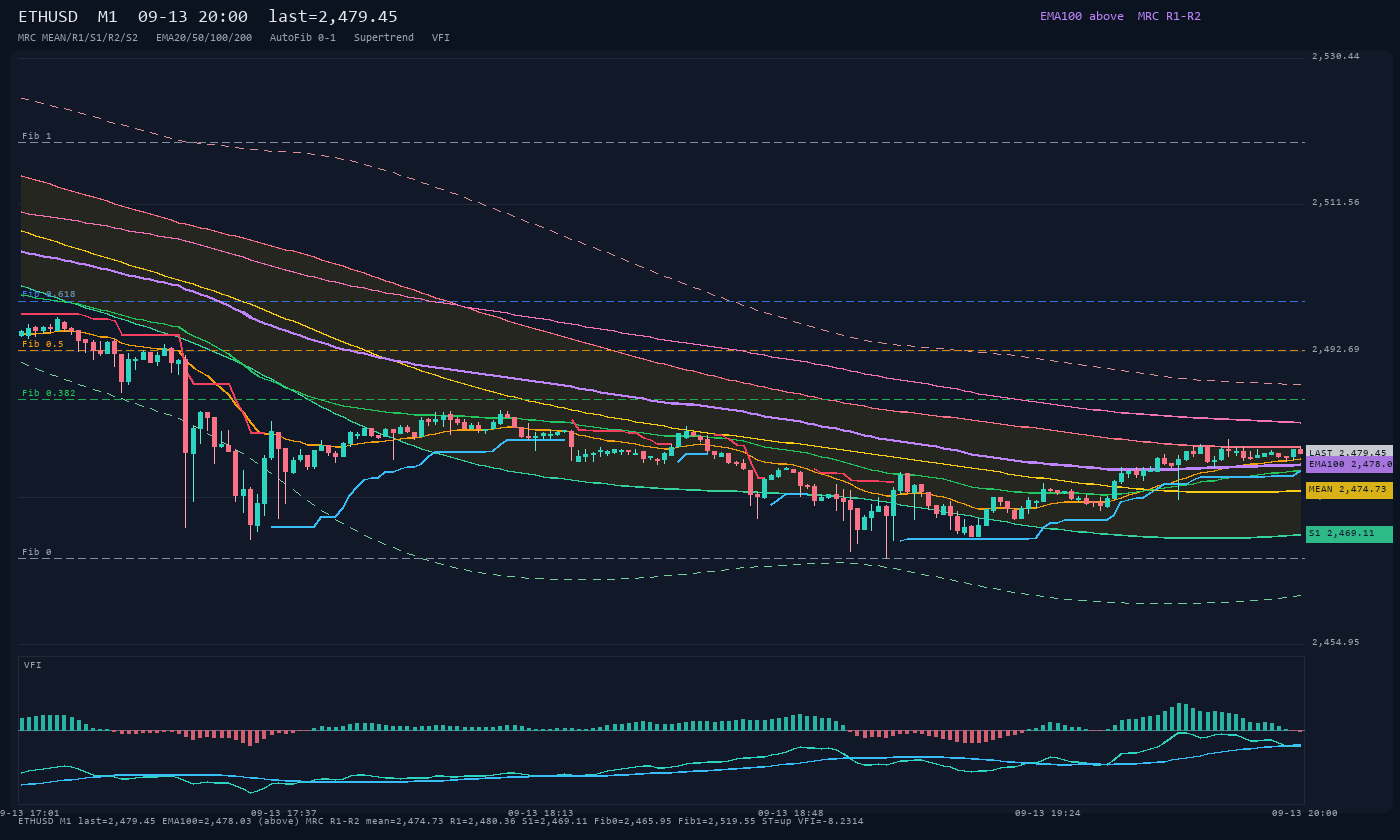Click the MRC MEAN/R1/S1/R2/S2 legend label
Screen dimensions: 1400x840
pyautogui.click(x=78, y=38)
